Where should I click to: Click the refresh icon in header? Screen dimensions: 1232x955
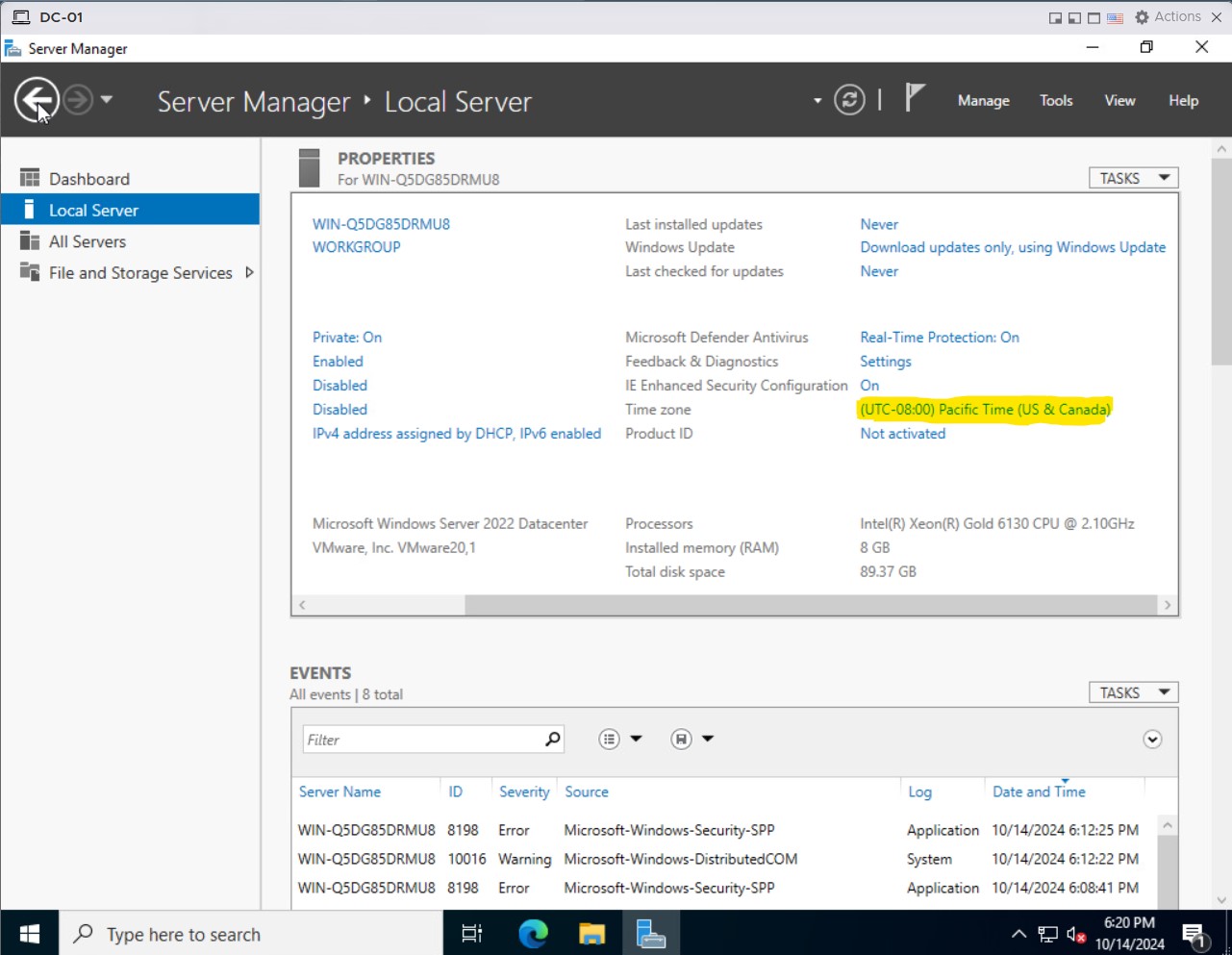(849, 100)
